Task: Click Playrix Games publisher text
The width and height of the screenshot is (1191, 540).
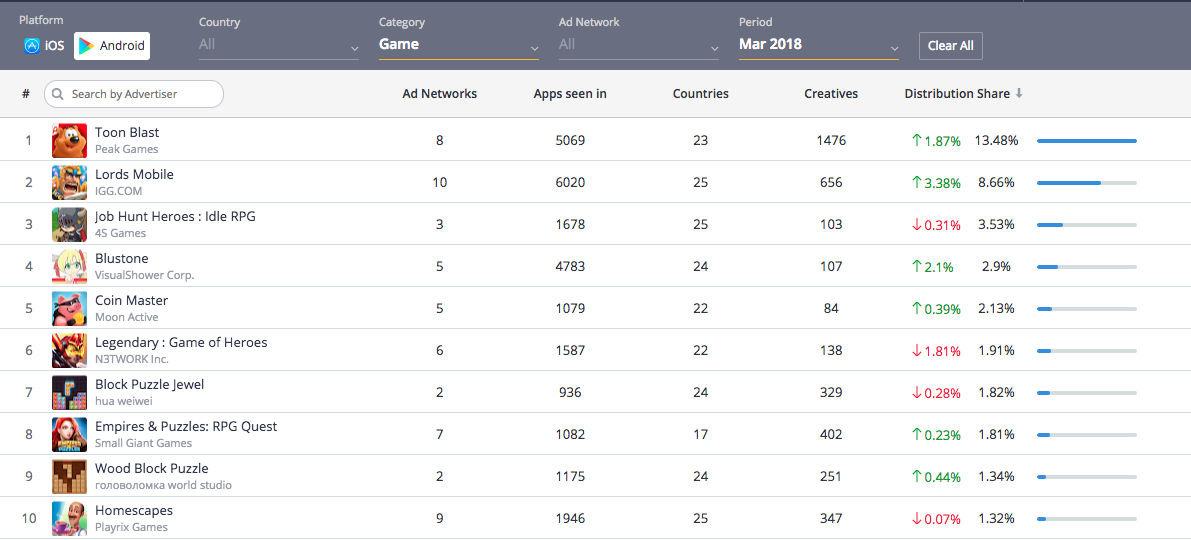Action: point(131,527)
